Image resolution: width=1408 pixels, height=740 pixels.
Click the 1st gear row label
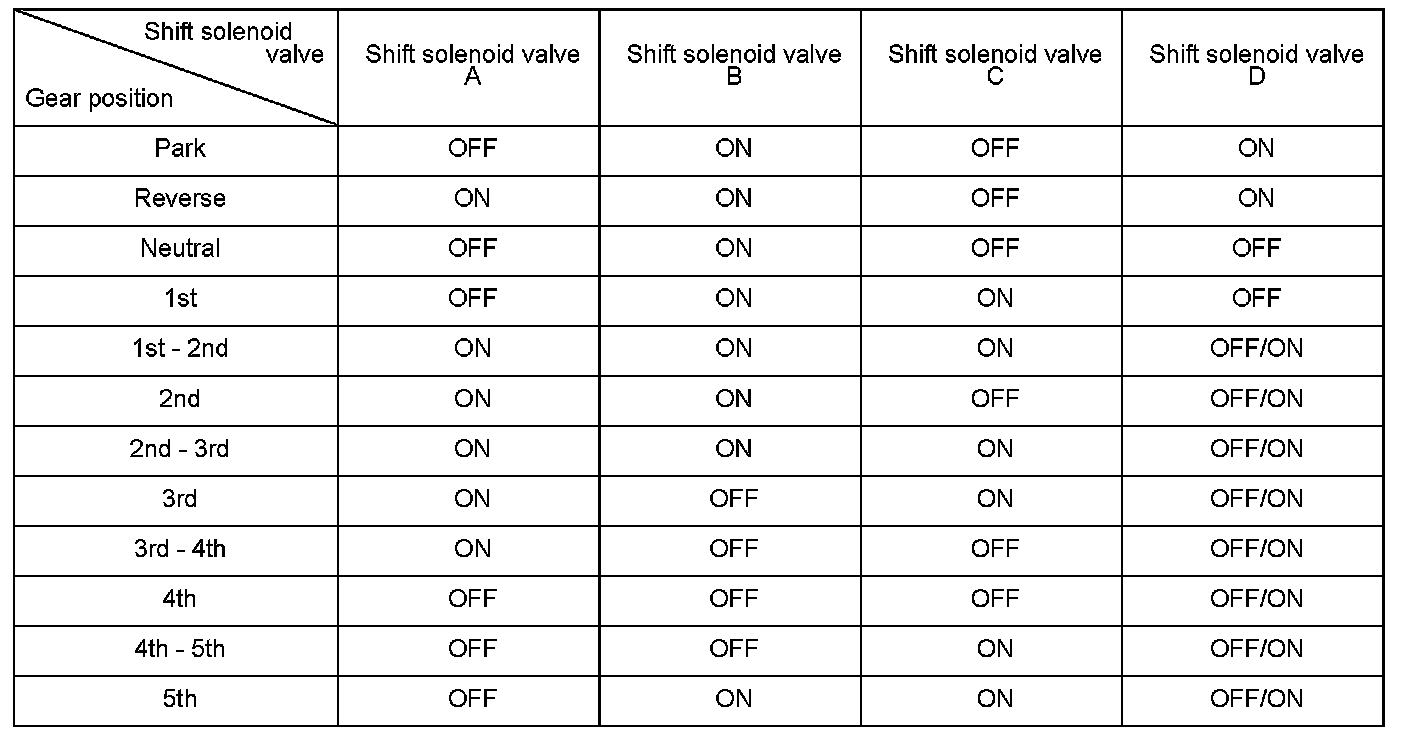180,298
